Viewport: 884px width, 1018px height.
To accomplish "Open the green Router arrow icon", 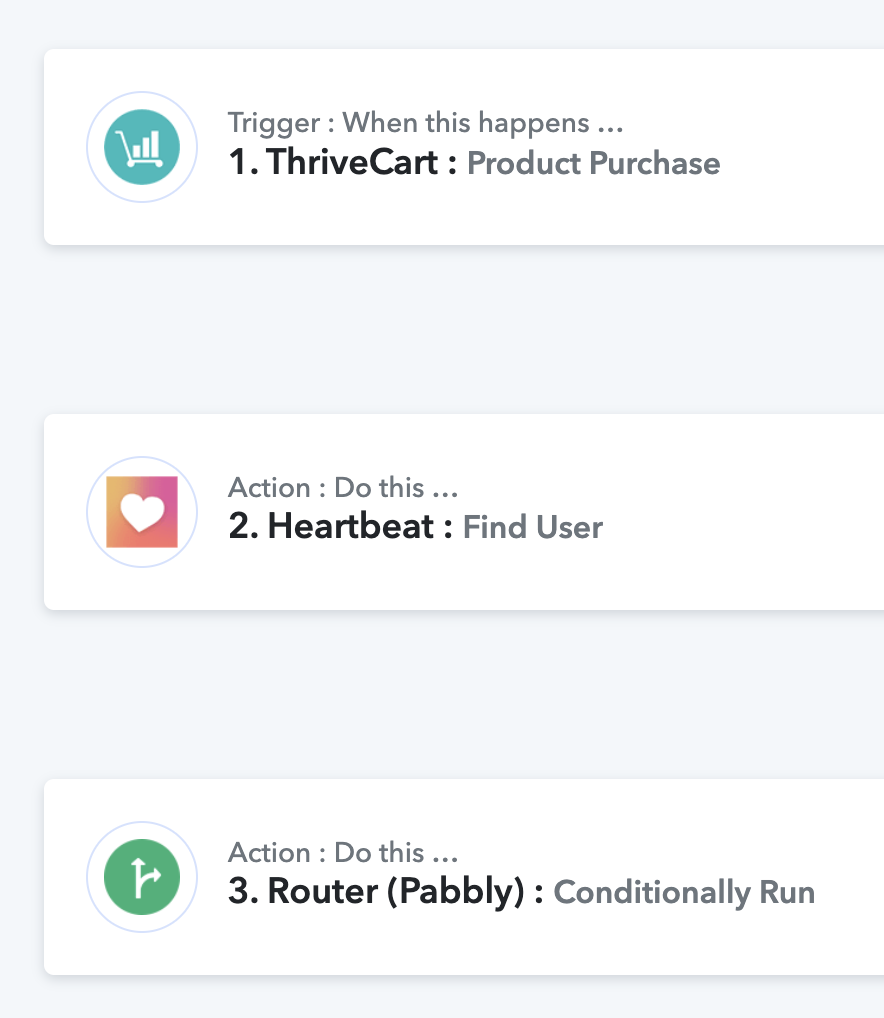I will (141, 877).
